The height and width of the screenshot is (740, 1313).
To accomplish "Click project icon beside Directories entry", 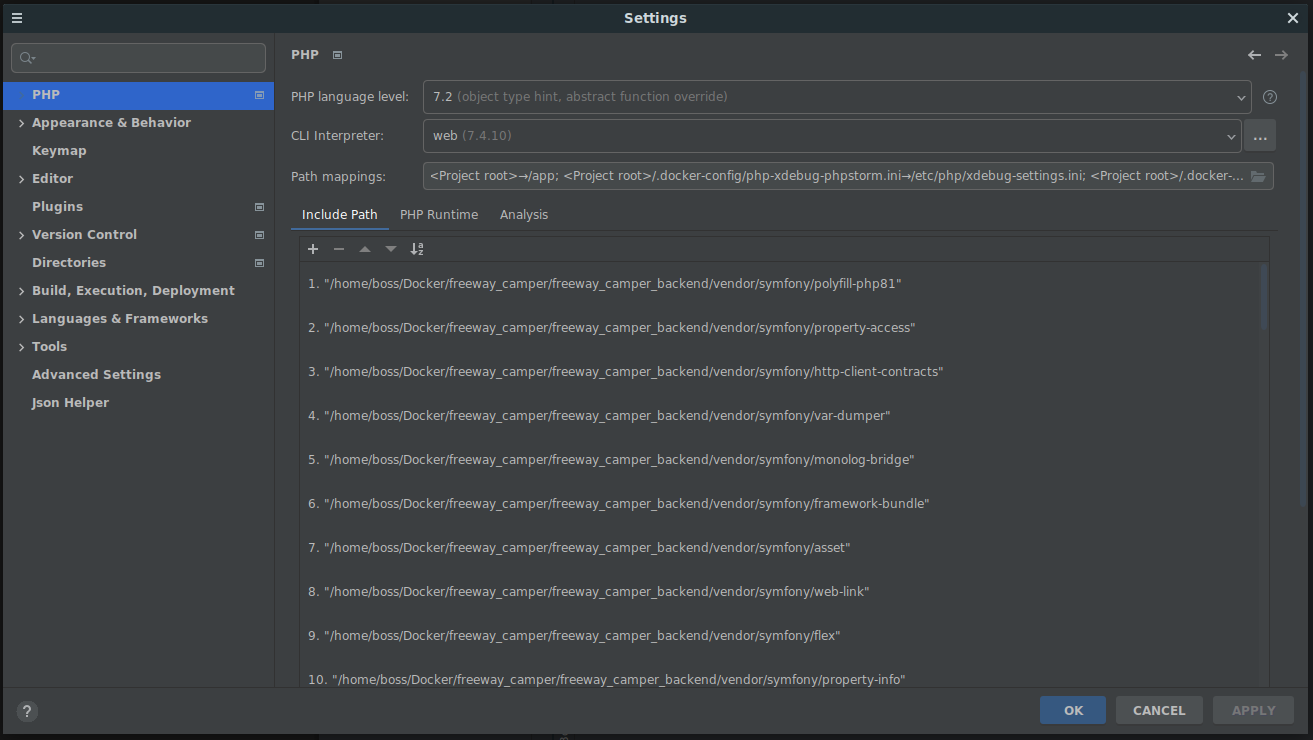I will (259, 263).
